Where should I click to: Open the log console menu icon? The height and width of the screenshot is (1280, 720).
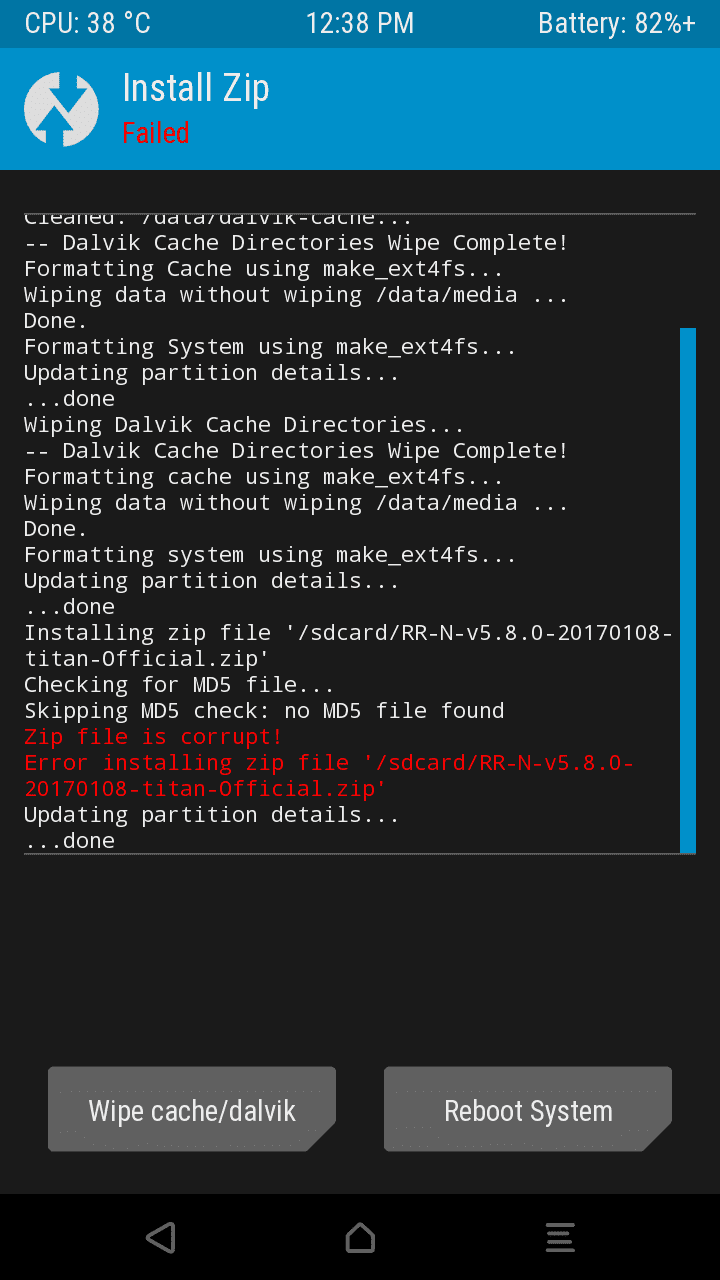(560, 1237)
